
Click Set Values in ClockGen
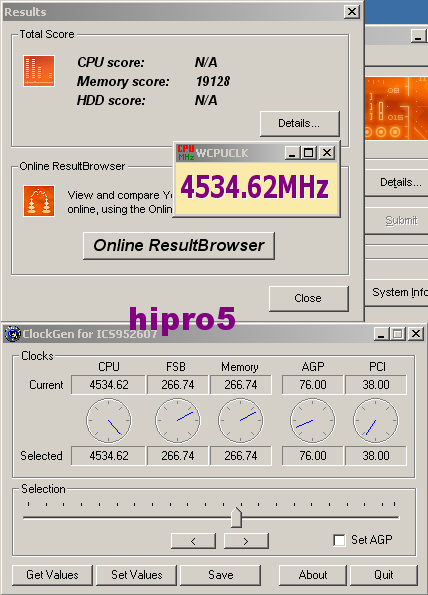[x=137, y=575]
